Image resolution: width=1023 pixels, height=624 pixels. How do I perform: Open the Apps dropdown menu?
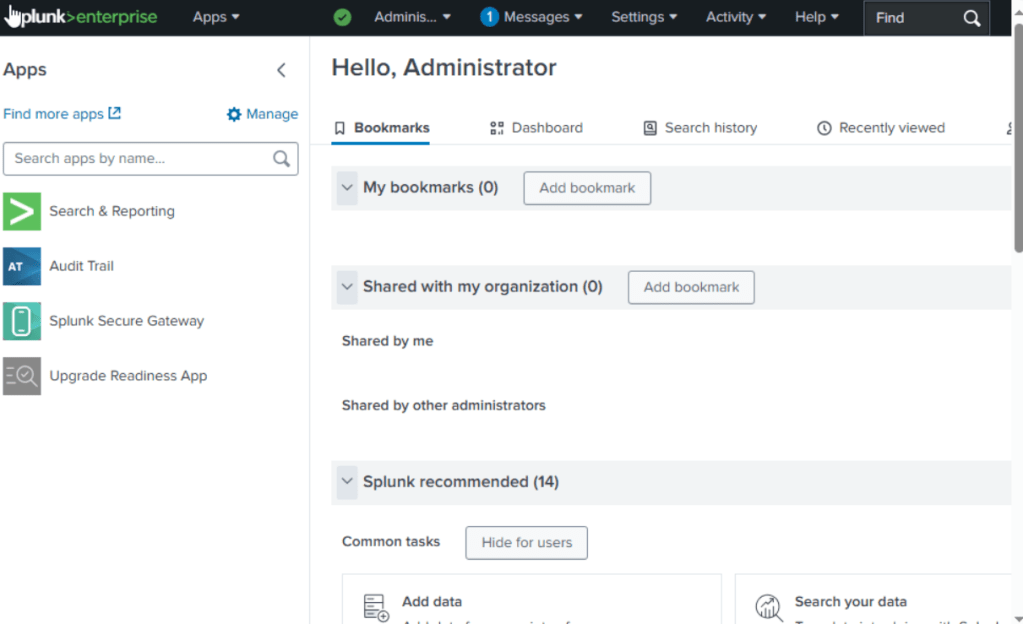[x=216, y=17]
